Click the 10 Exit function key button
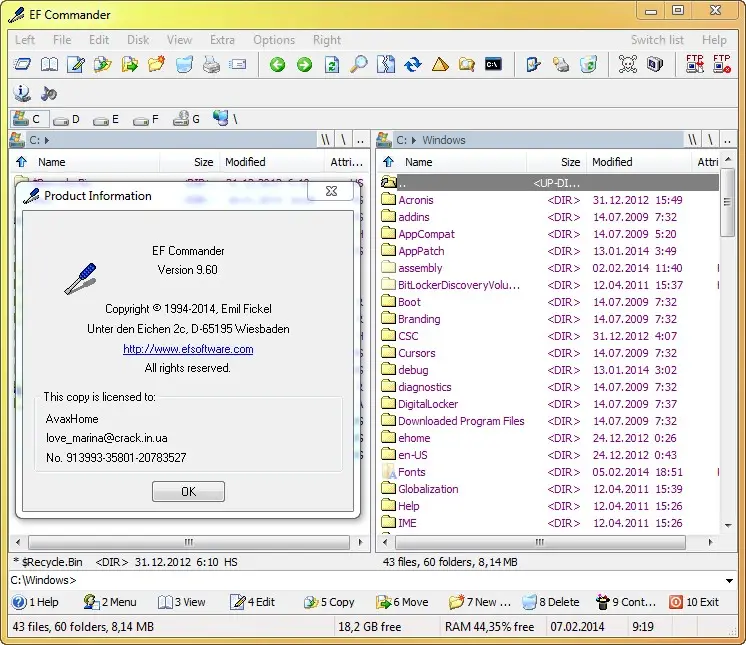Screen dimensions: 746x645 click(x=695, y=602)
